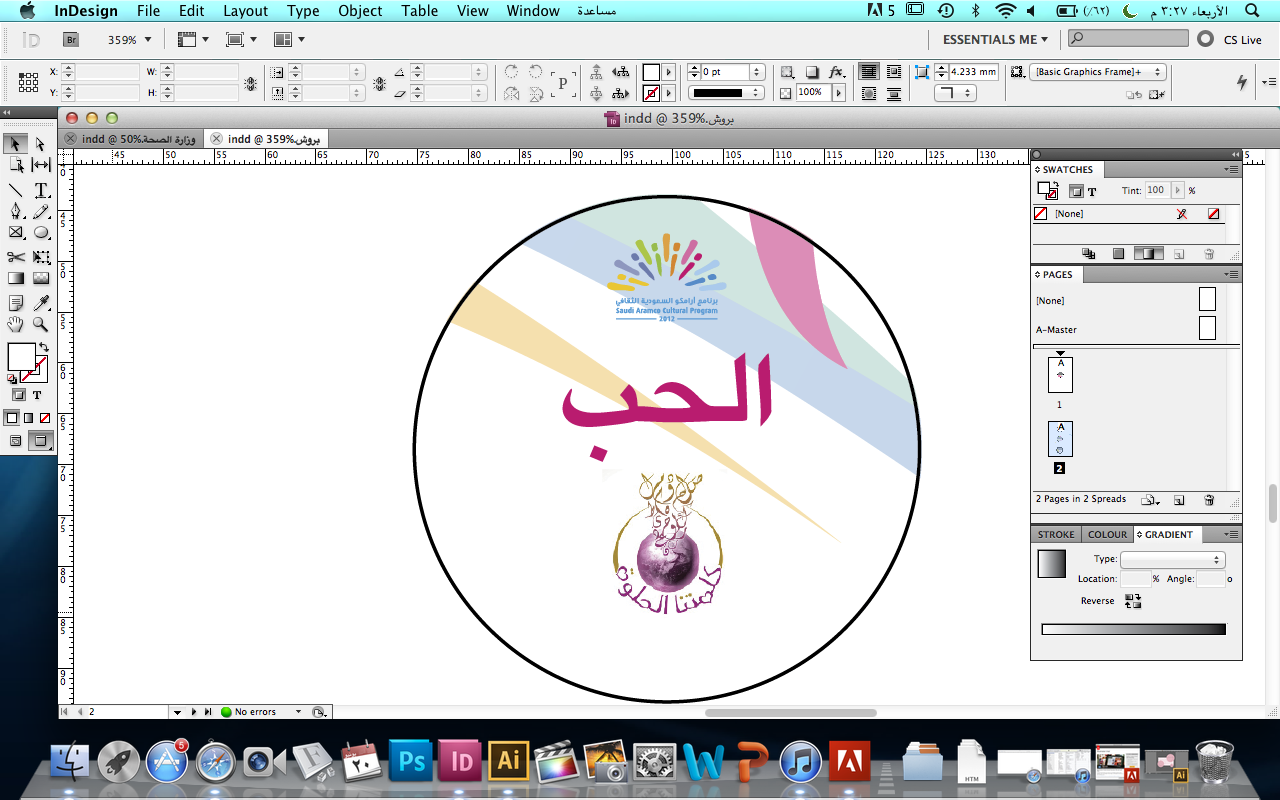Image resolution: width=1280 pixels, height=800 pixels.
Task: Select the Scissors tool
Action: tap(16, 257)
